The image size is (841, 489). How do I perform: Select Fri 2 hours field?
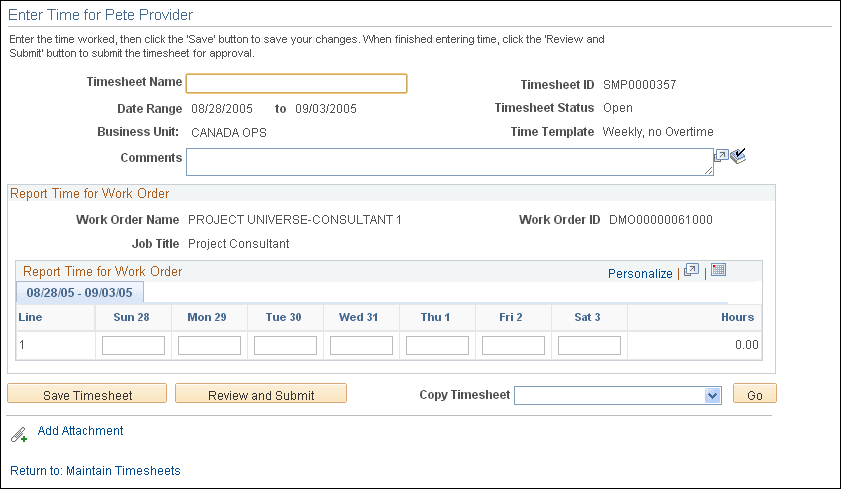tap(513, 345)
